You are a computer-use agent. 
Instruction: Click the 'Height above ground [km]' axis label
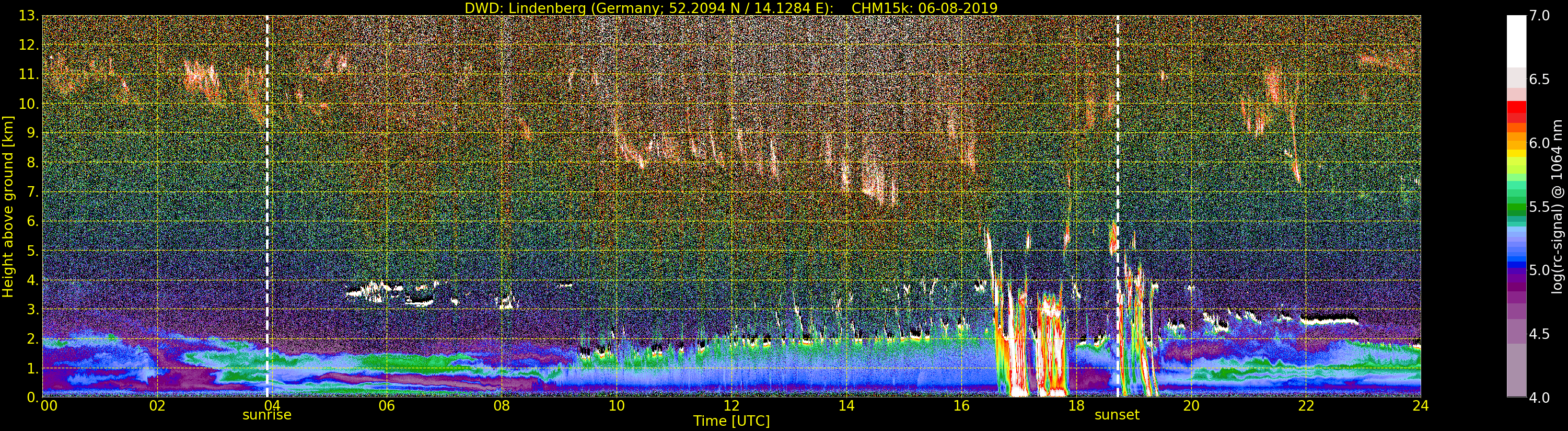point(8,207)
